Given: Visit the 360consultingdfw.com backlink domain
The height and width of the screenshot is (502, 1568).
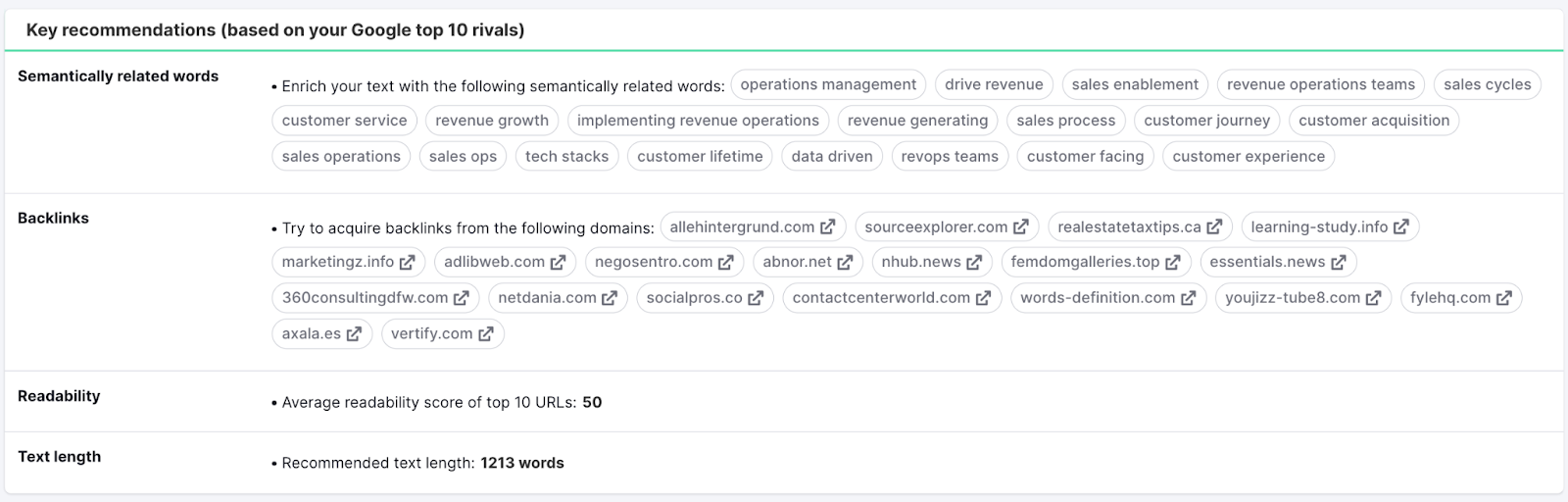Looking at the screenshot, I should pos(365,298).
